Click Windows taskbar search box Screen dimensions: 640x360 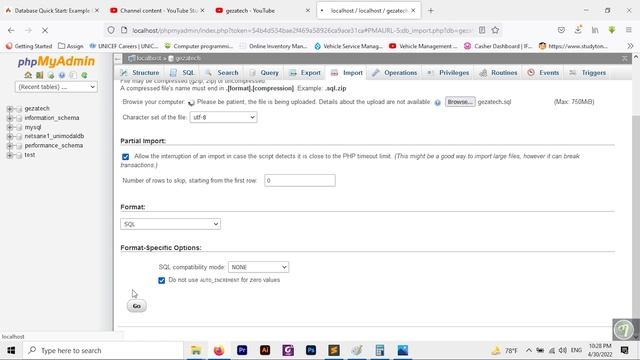102,350
